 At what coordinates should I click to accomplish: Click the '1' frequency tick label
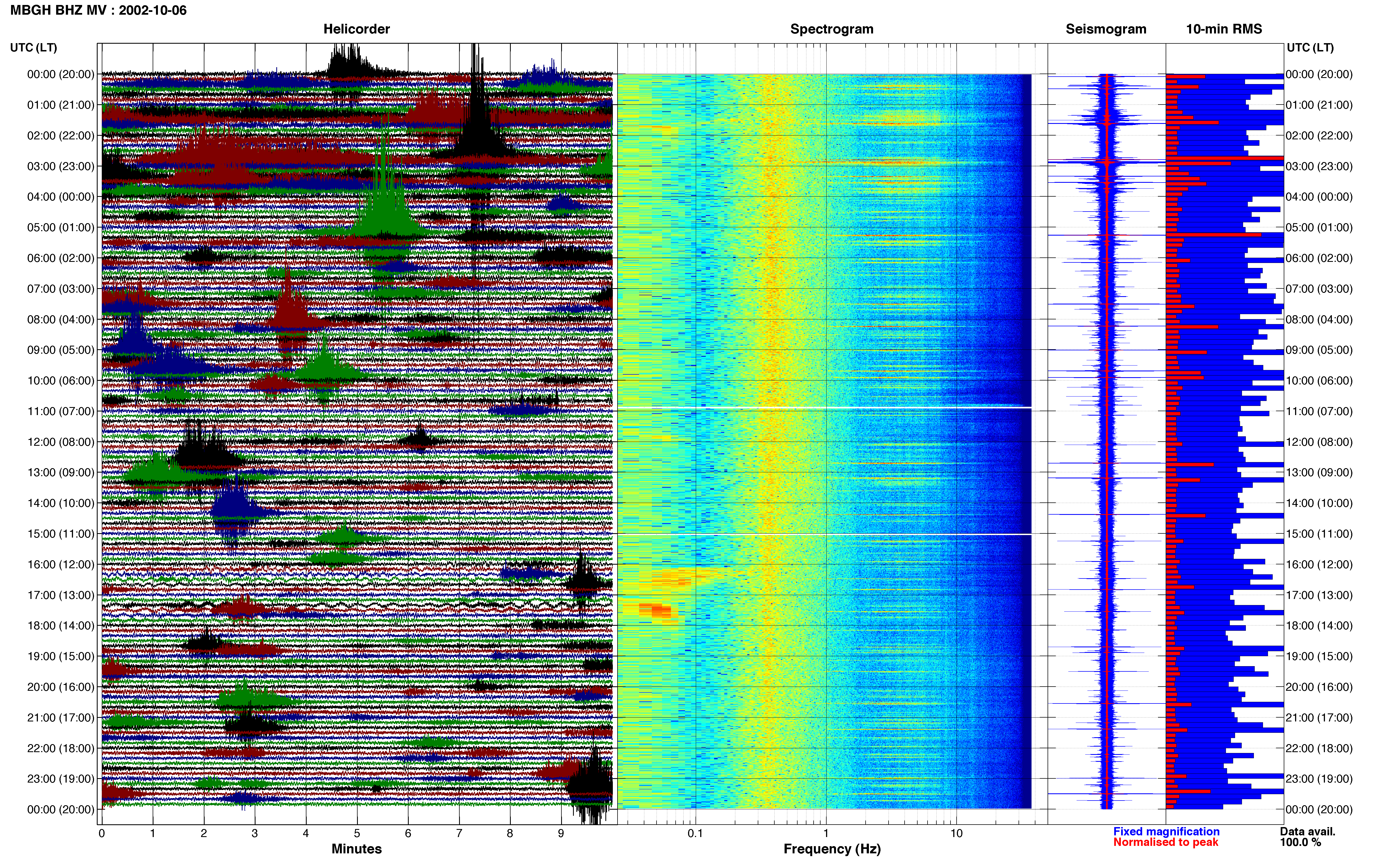[x=826, y=833]
